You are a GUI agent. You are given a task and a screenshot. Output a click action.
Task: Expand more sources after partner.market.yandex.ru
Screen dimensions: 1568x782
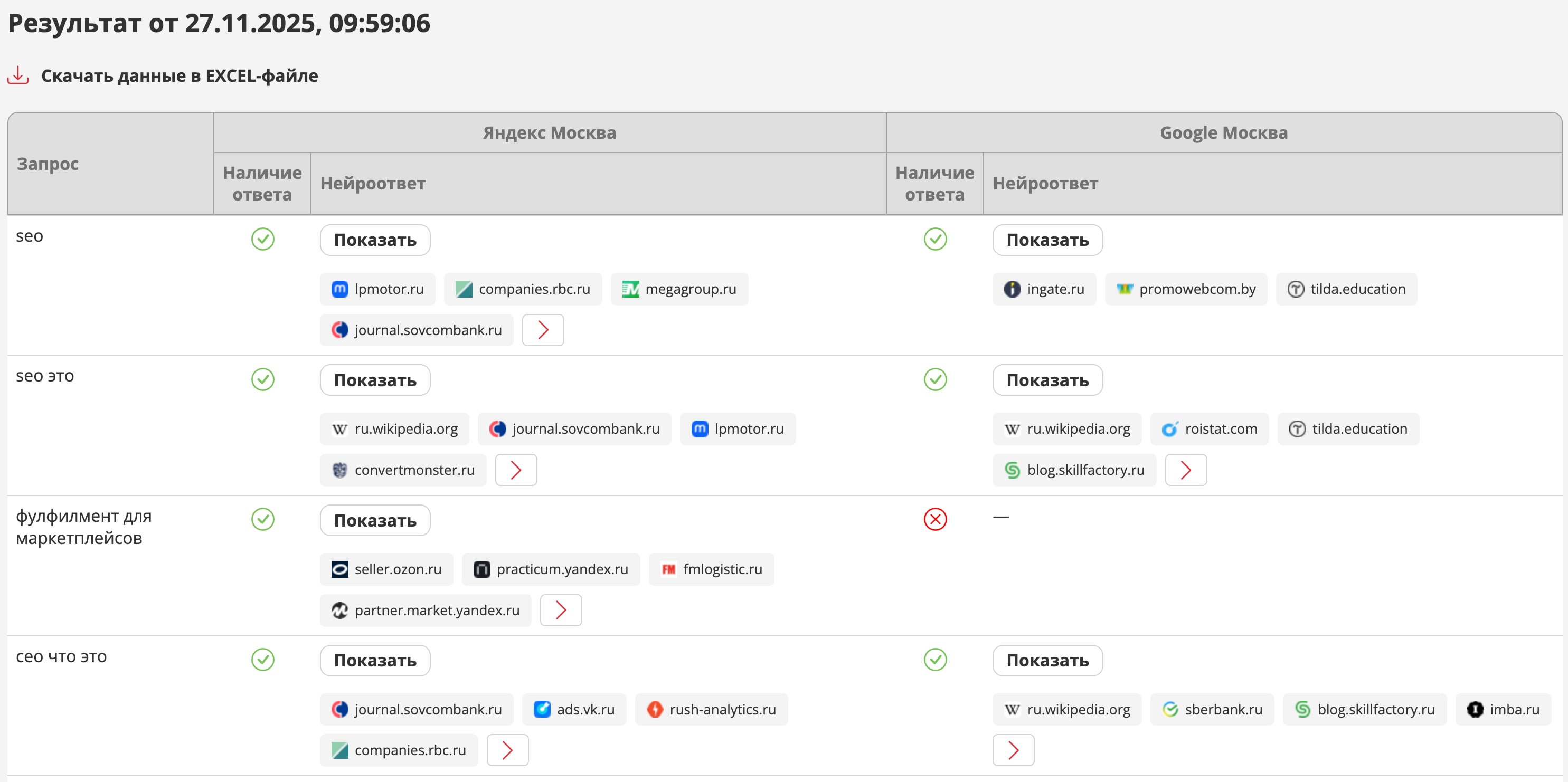(x=560, y=610)
